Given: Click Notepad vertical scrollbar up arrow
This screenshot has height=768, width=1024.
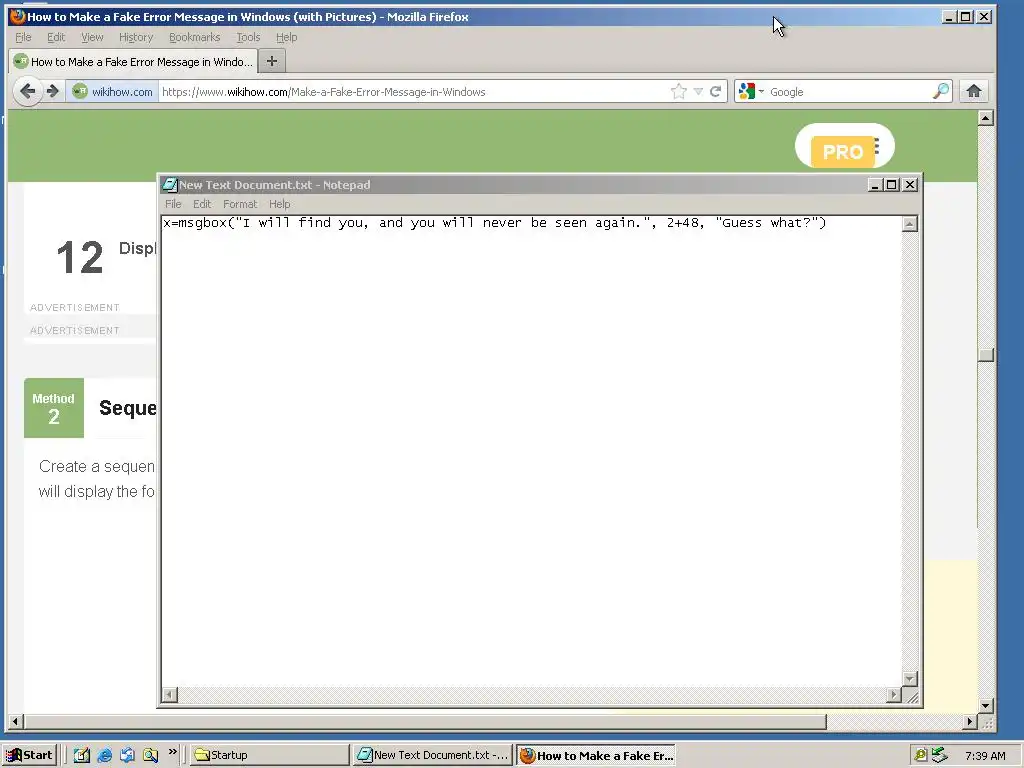Looking at the screenshot, I should (x=910, y=224).
